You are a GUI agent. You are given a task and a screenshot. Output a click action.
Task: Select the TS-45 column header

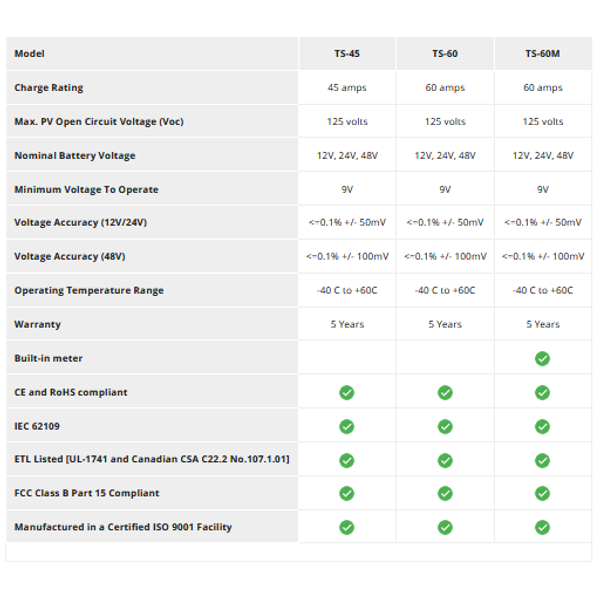(x=347, y=54)
